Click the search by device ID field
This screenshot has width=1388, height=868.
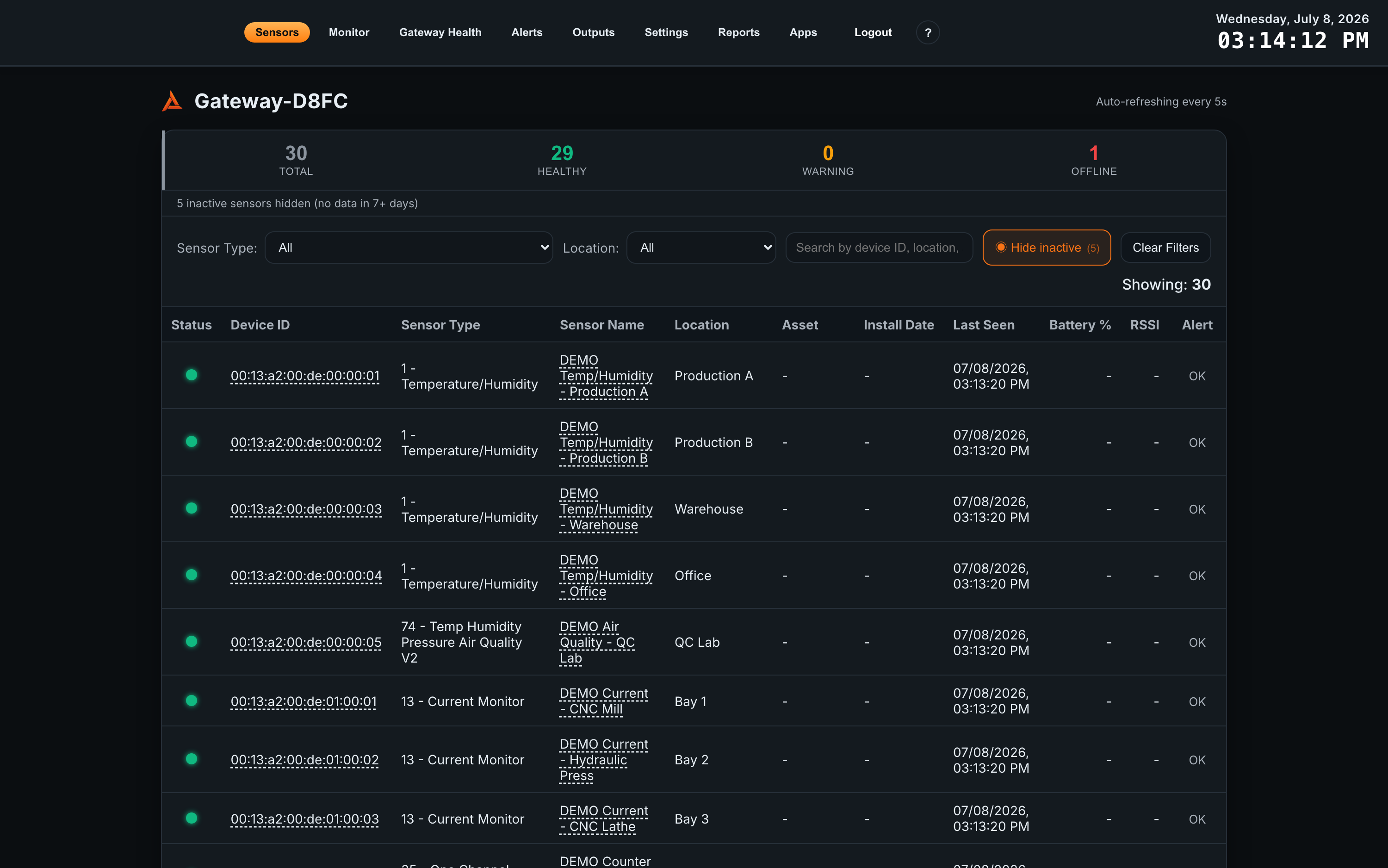[x=879, y=248]
